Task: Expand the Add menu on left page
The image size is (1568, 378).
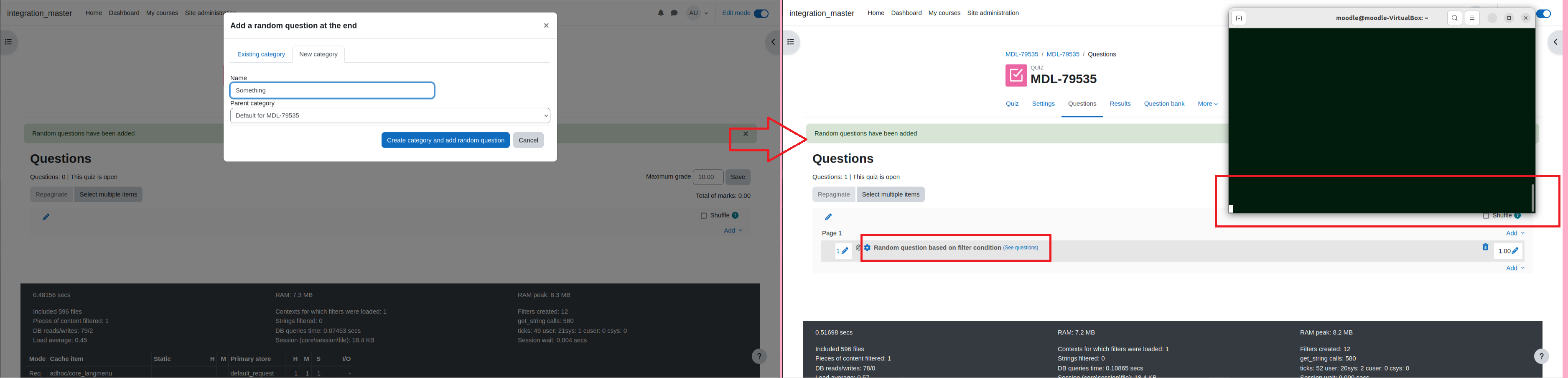Action: click(x=733, y=231)
